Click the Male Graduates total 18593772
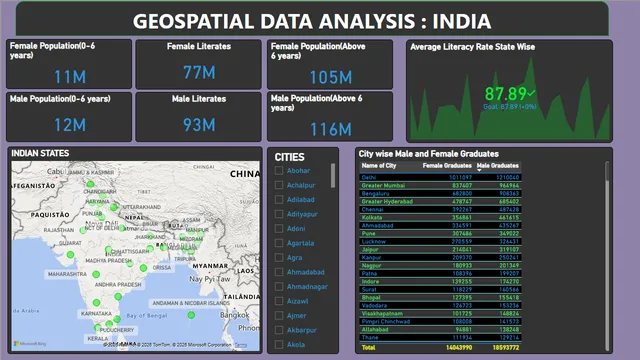Image resolution: width=640 pixels, height=360 pixels. click(506, 348)
